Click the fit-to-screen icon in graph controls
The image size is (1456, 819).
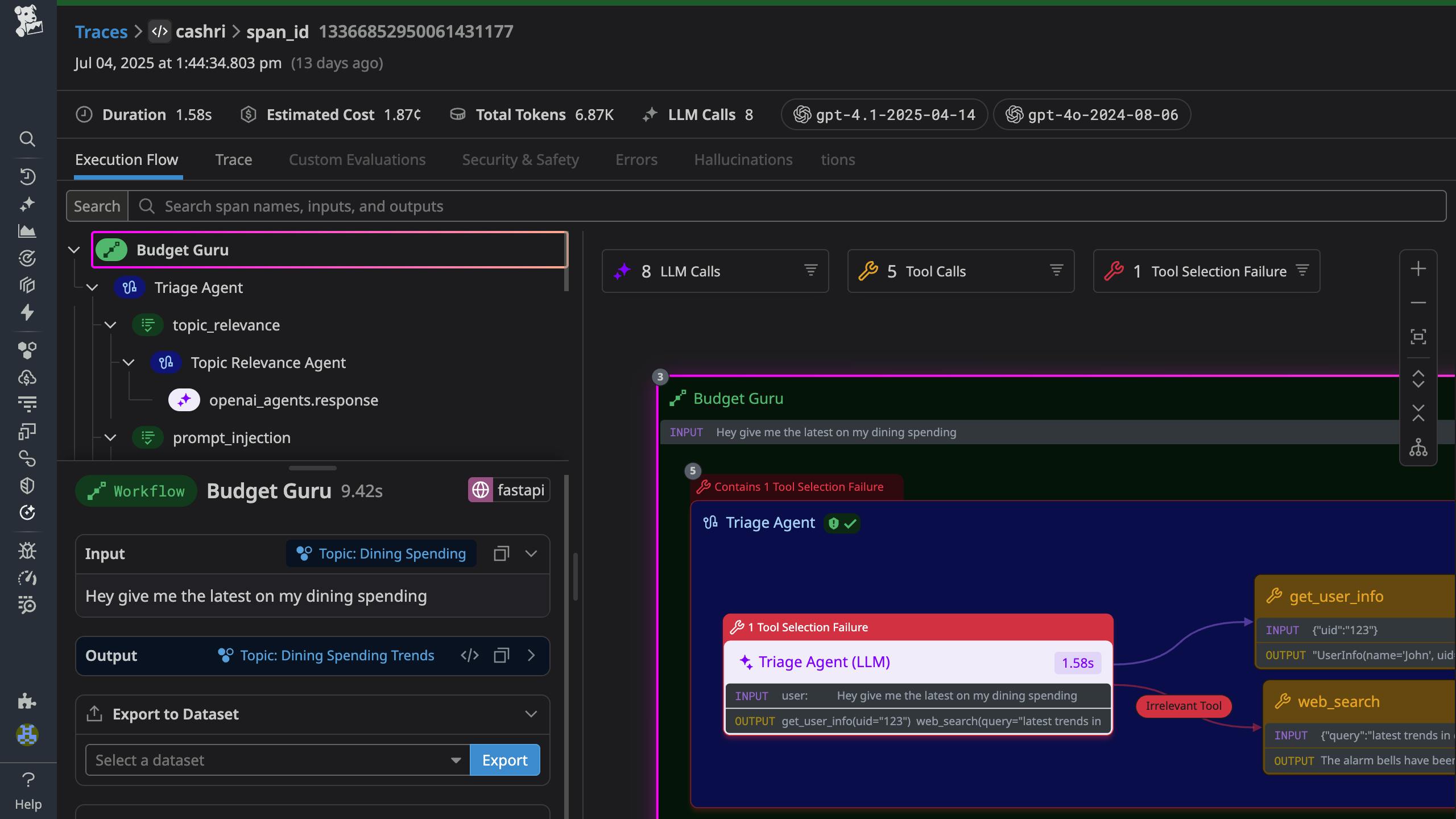point(1418,337)
